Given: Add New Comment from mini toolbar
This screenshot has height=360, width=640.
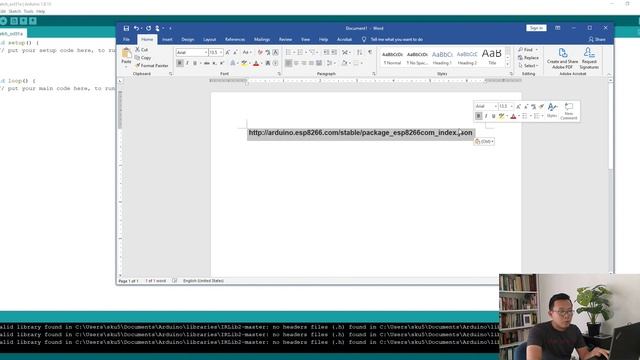Looking at the screenshot, I should pos(569,111).
